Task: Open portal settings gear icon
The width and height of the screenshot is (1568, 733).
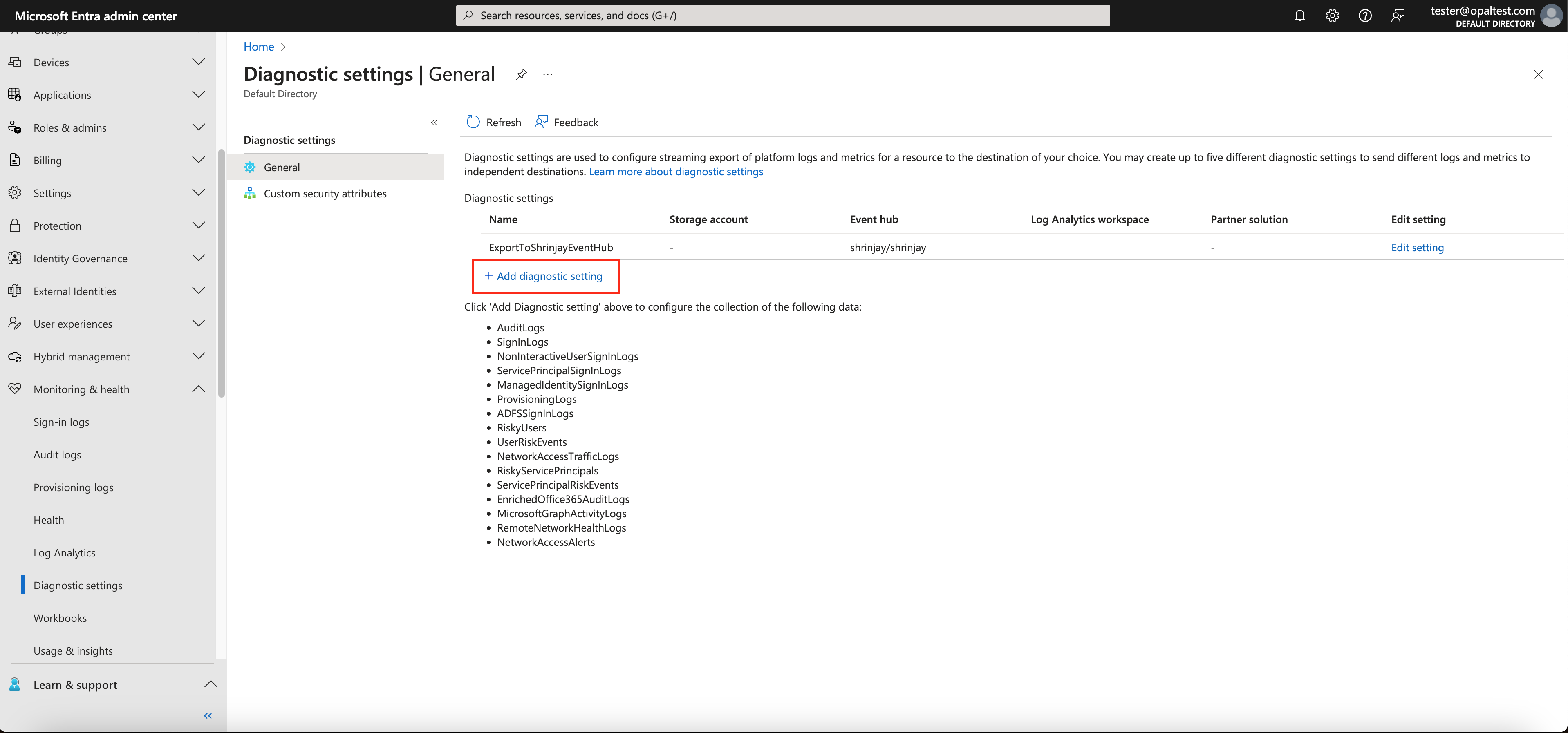Action: point(1333,16)
